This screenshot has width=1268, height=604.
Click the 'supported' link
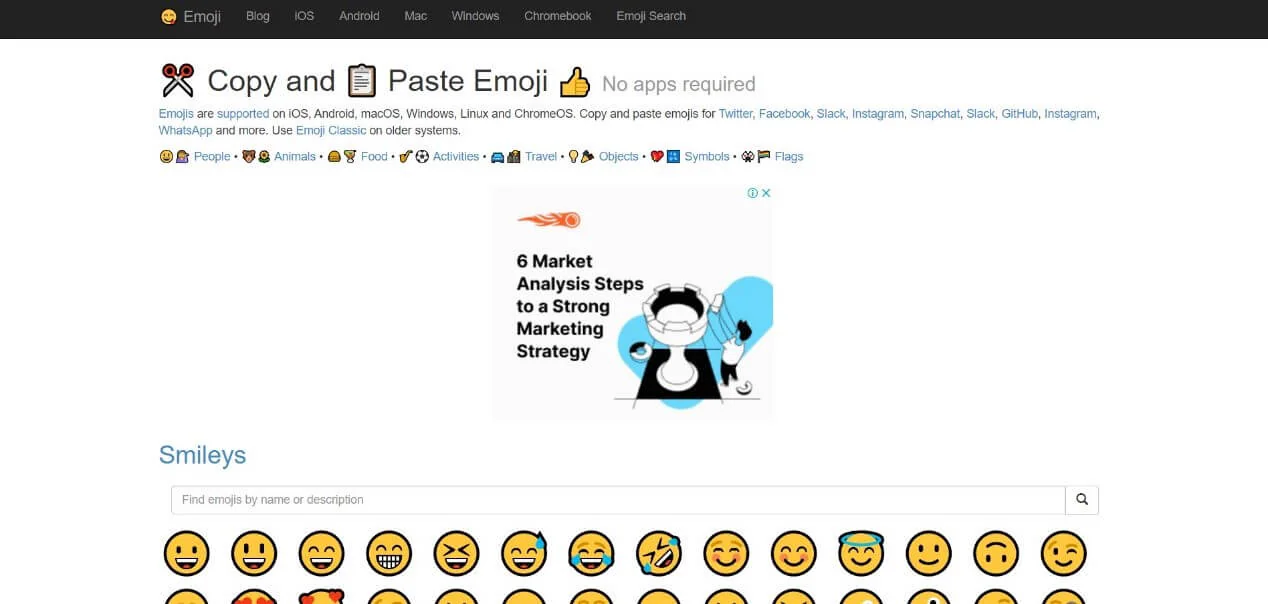click(243, 114)
